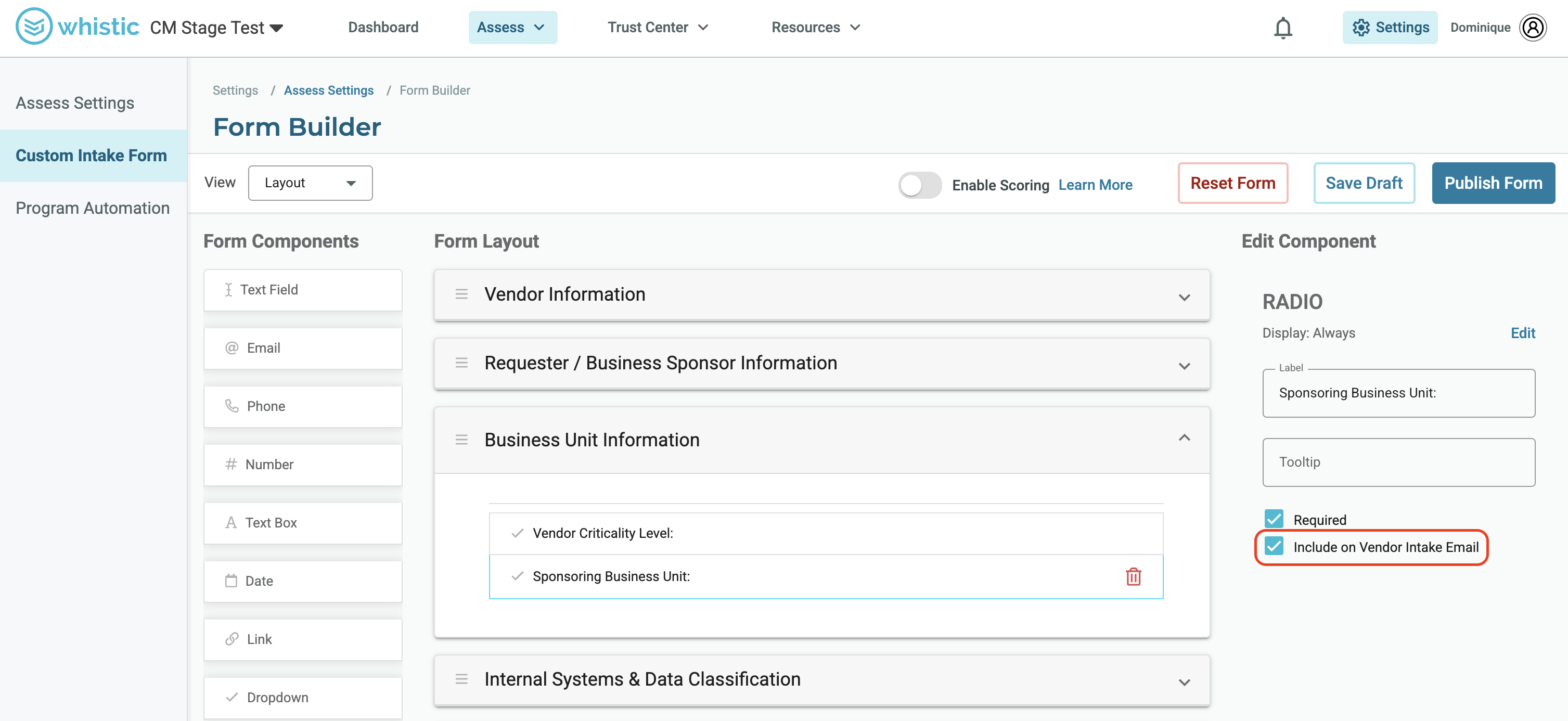Click the Text Box component
This screenshot has width=1568, height=721.
click(x=303, y=523)
